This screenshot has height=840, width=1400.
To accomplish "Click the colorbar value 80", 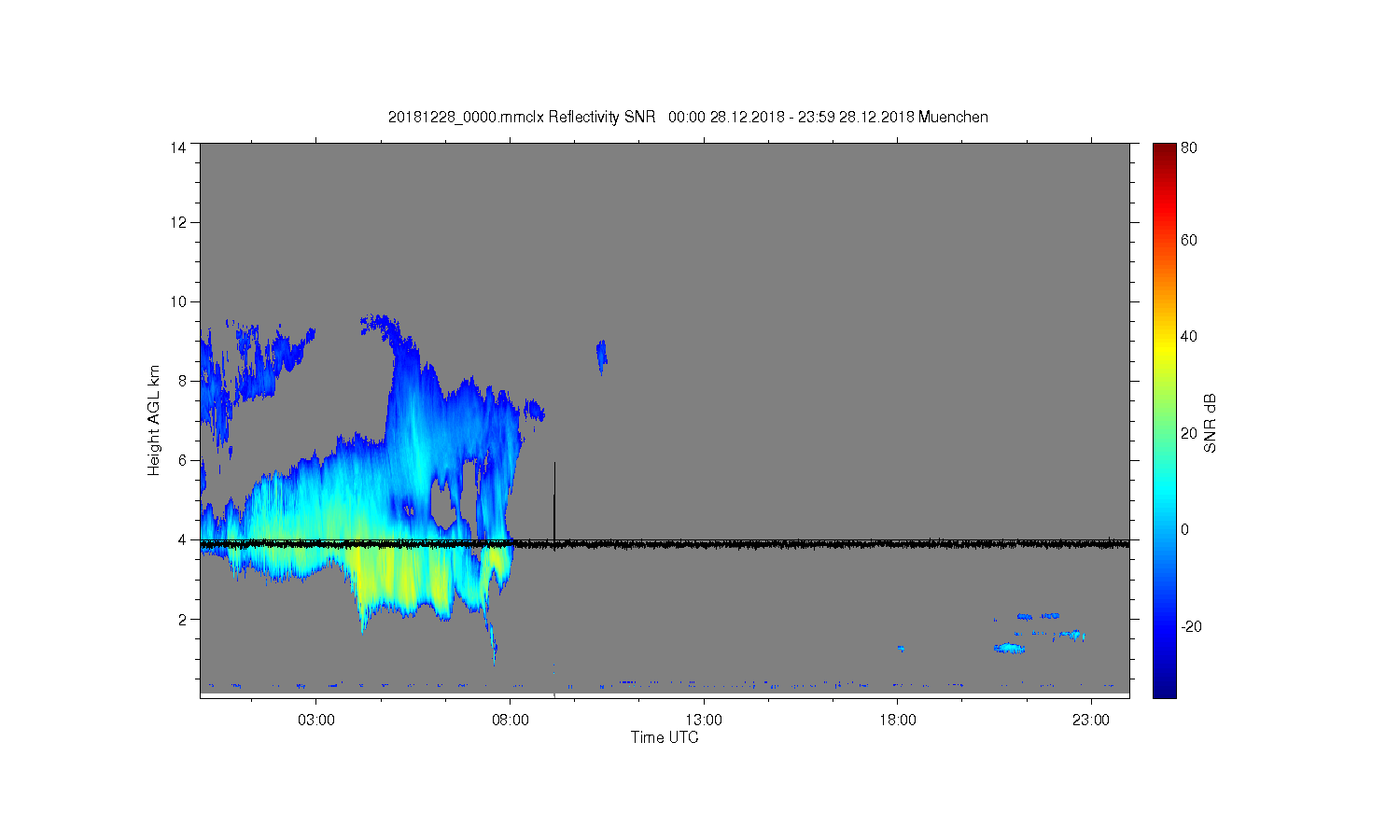I will (x=1189, y=147).
